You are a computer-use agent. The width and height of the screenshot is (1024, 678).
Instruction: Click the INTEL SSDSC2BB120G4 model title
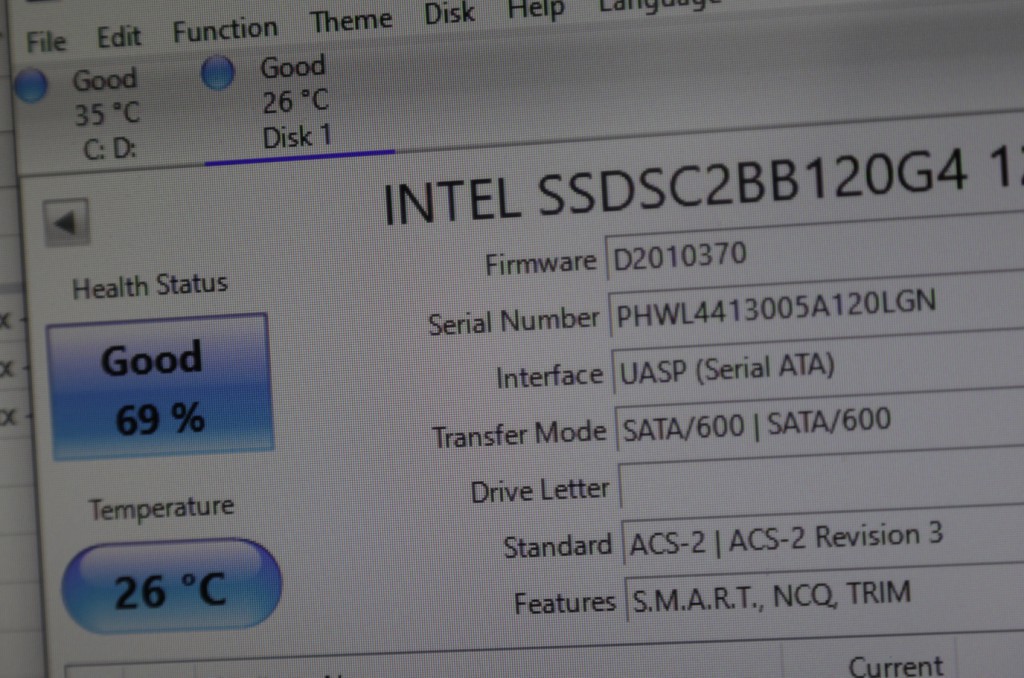703,187
